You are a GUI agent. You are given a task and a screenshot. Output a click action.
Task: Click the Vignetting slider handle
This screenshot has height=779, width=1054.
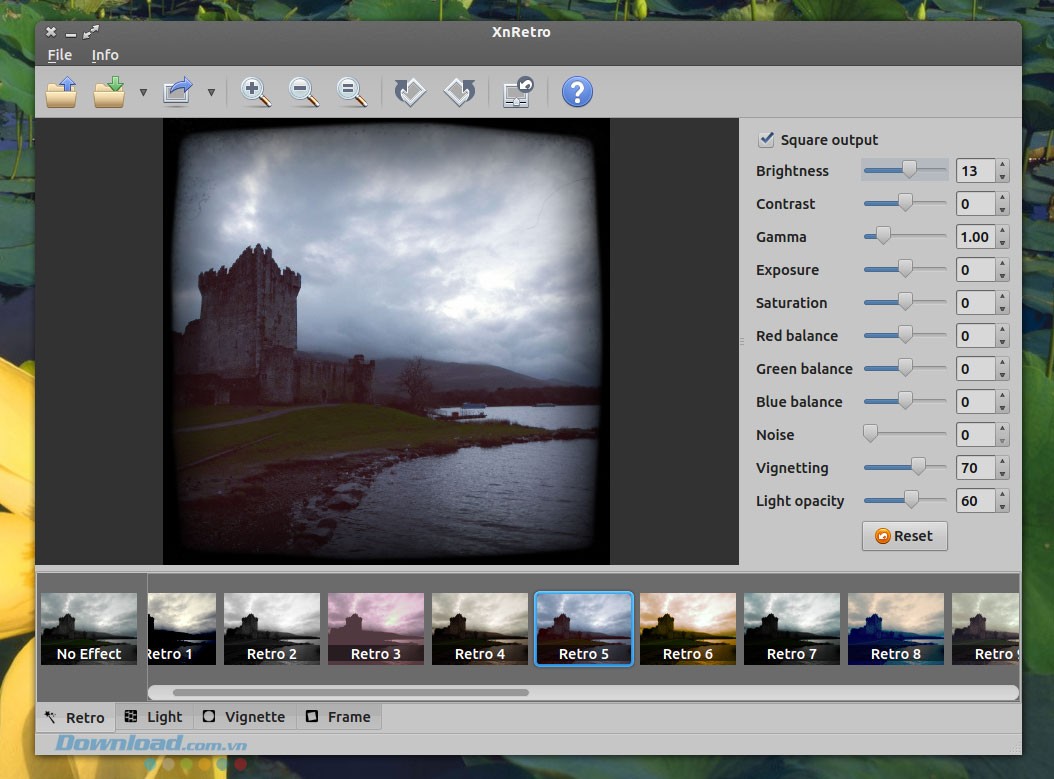[x=918, y=467]
